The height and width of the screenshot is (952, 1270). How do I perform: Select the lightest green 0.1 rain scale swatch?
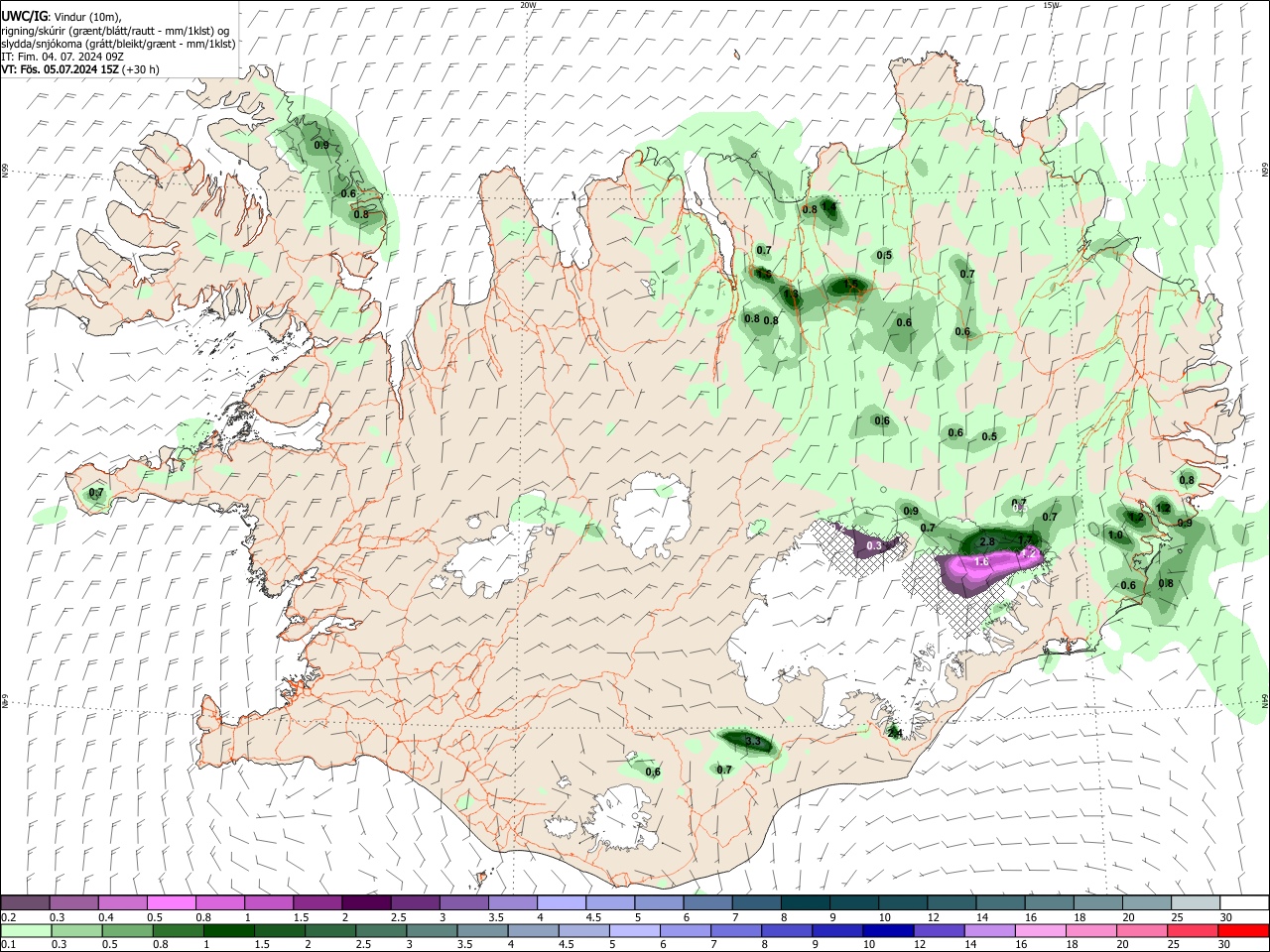tap(26, 930)
